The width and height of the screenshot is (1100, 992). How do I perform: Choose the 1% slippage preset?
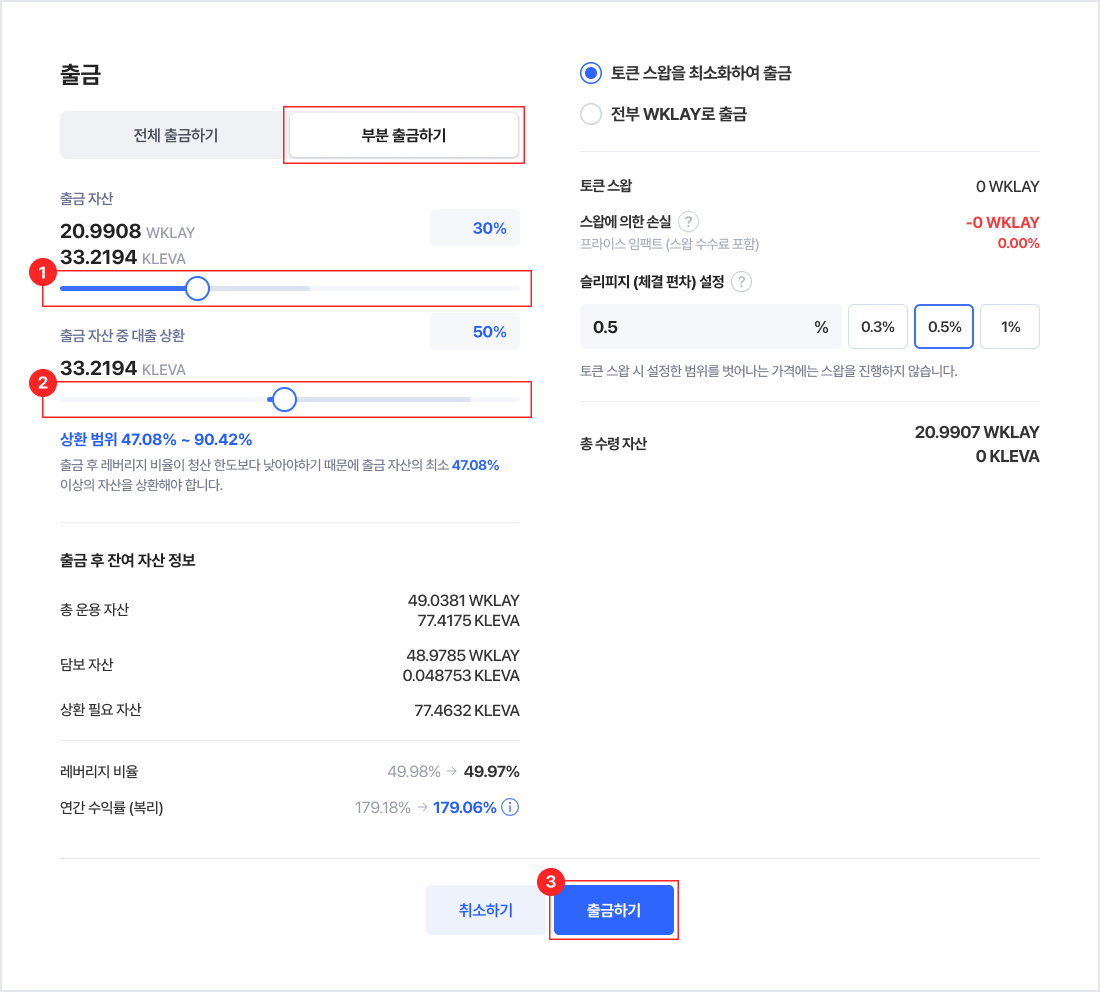(x=1010, y=327)
